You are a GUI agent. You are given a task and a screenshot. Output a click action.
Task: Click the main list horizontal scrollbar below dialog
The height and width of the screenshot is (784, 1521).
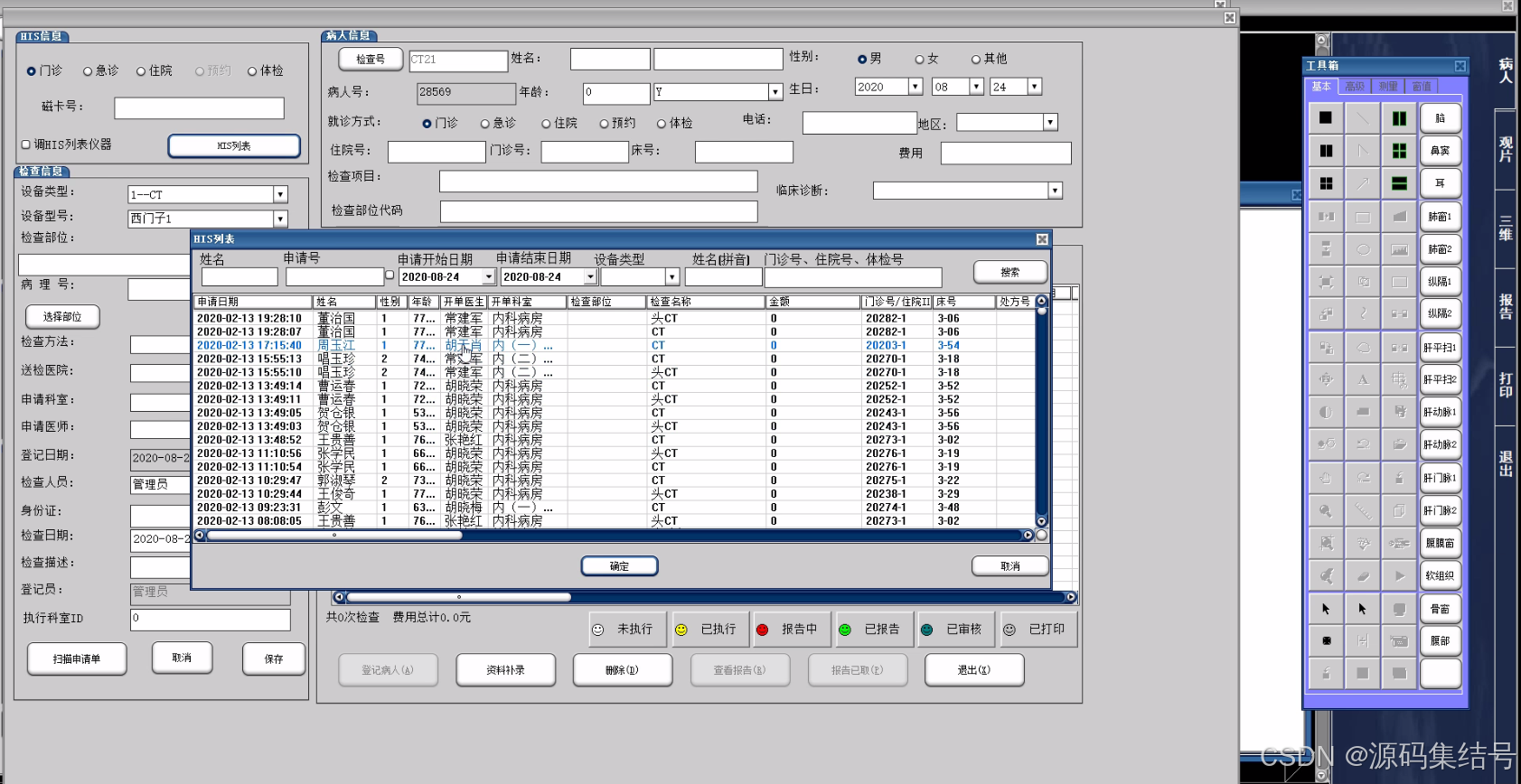pyautogui.click(x=704, y=597)
